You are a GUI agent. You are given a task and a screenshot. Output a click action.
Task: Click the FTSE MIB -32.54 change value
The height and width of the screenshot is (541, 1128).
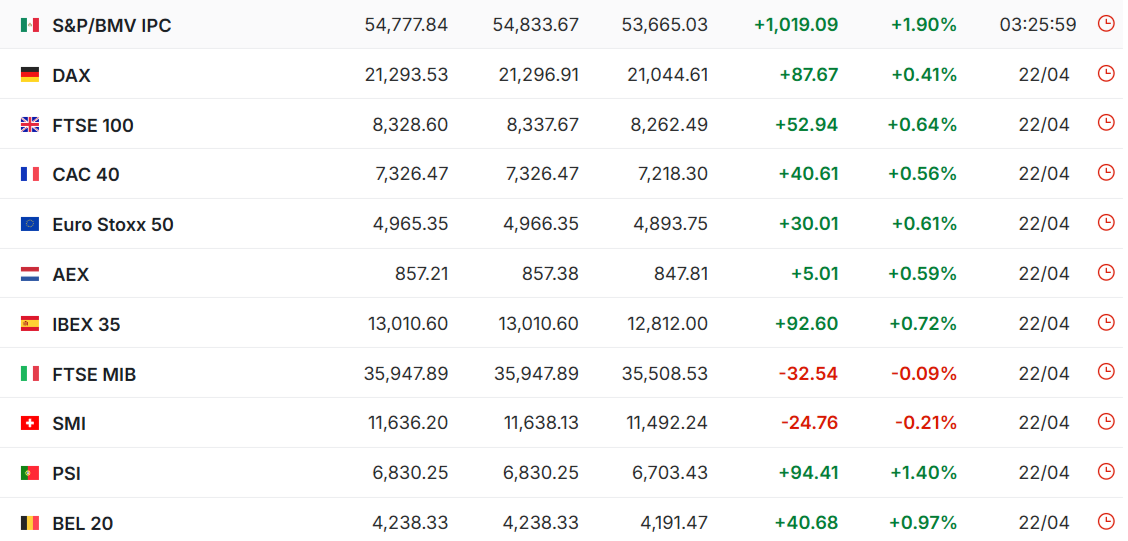(x=809, y=374)
